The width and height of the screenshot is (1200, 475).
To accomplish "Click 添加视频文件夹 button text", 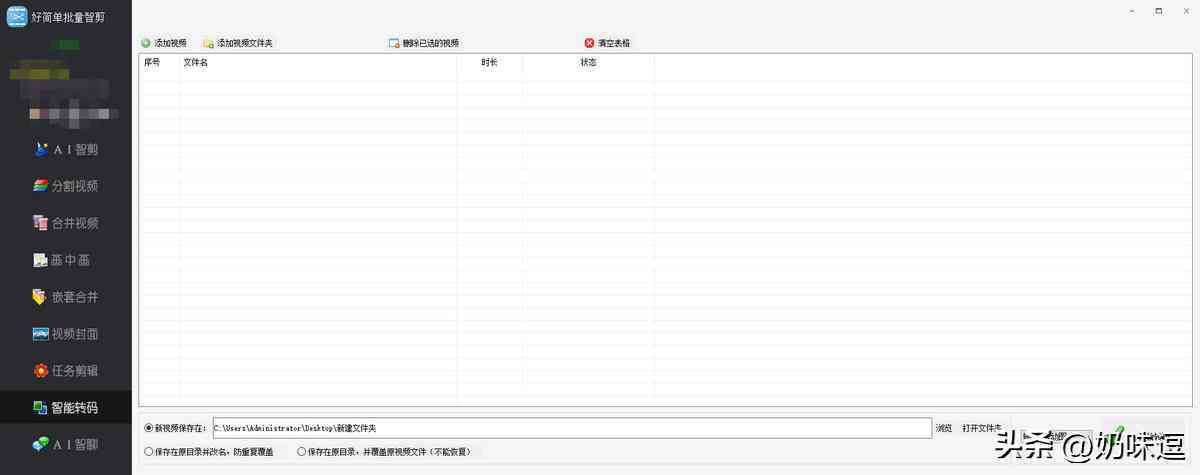I will tap(245, 43).
